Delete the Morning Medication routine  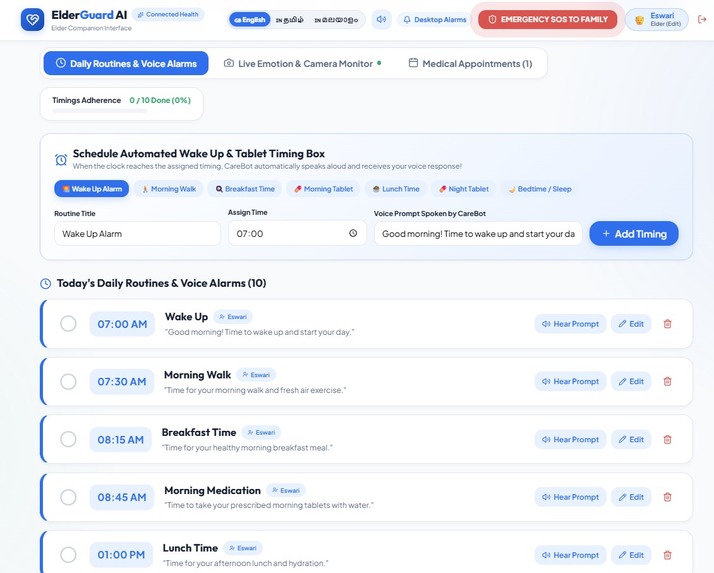(667, 497)
